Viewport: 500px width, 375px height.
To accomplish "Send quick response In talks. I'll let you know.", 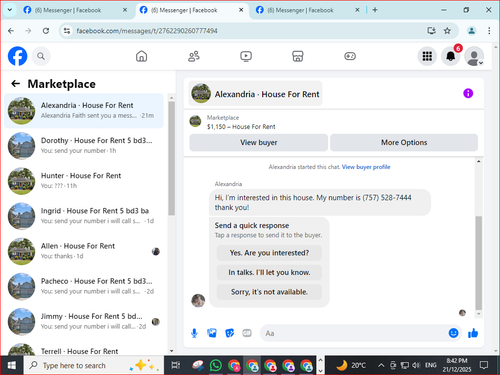I will pyautogui.click(x=269, y=272).
